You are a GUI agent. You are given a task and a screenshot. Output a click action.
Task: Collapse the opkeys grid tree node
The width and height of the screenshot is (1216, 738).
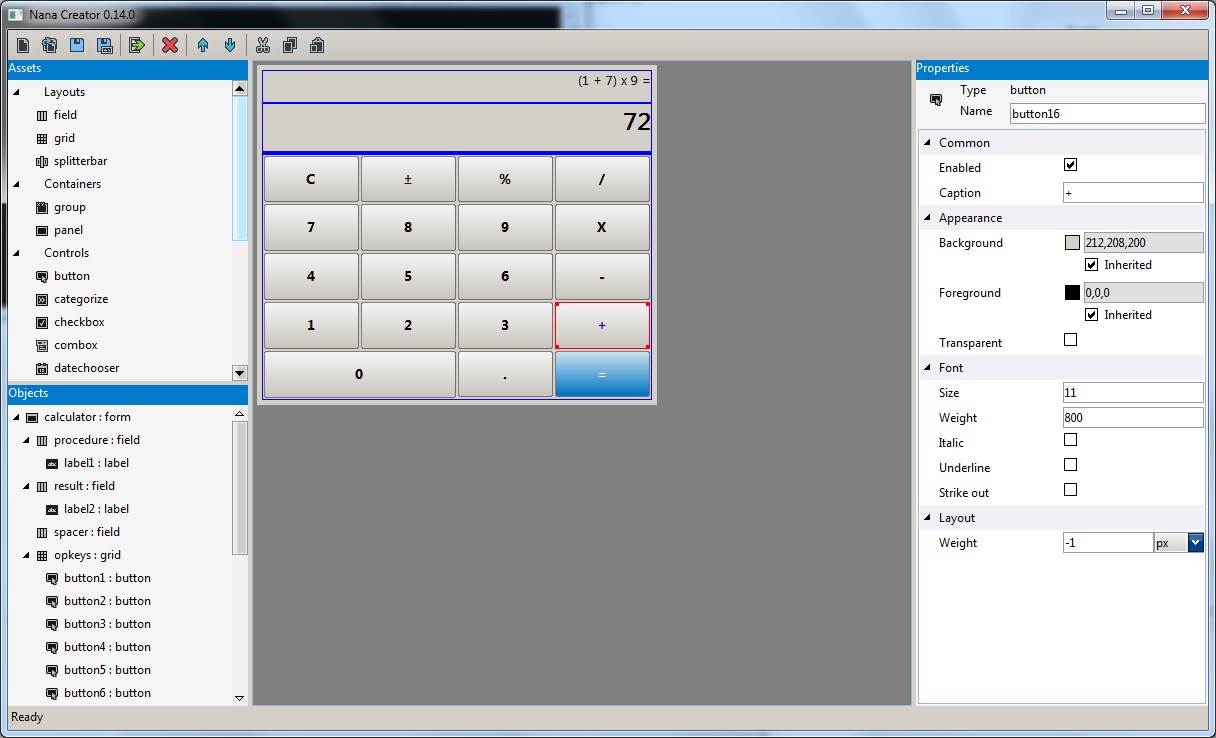(x=27, y=555)
